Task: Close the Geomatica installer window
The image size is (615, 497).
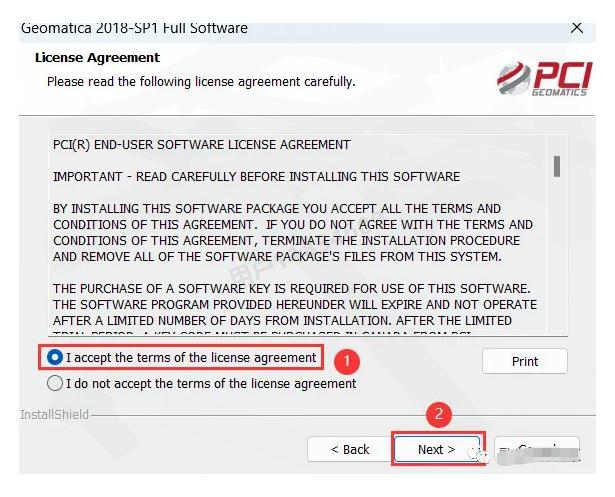Action: (577, 28)
